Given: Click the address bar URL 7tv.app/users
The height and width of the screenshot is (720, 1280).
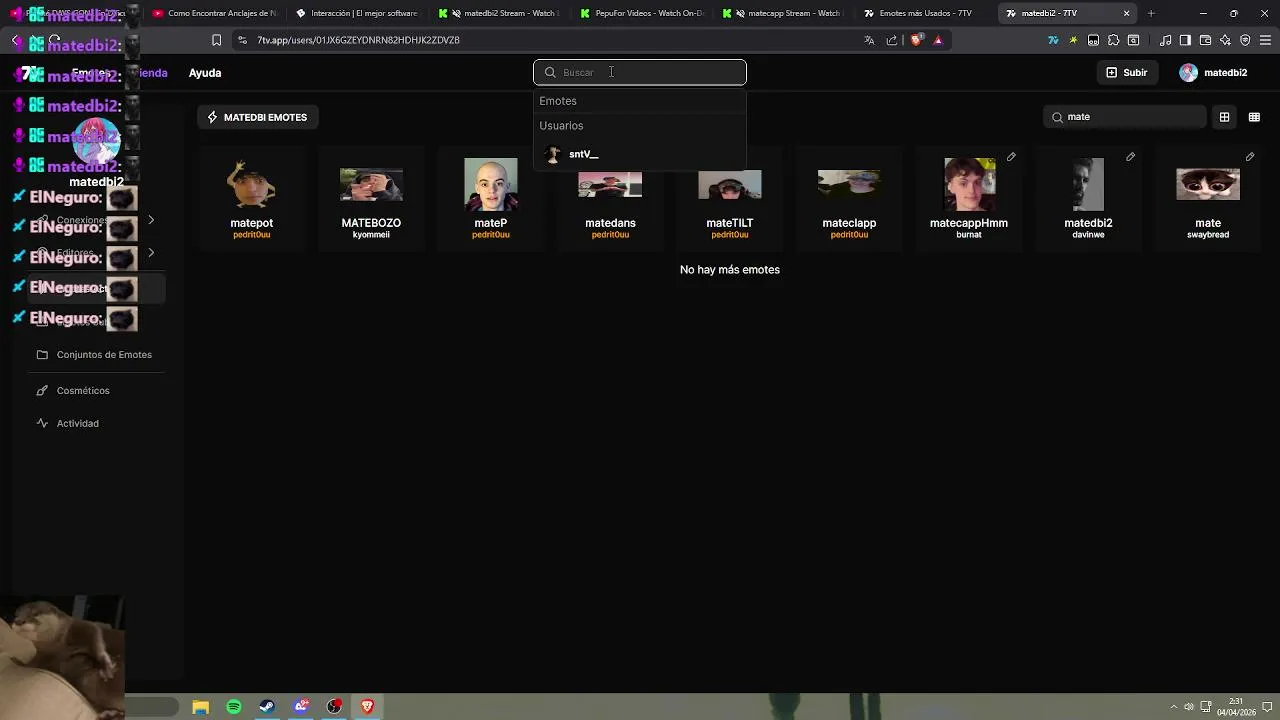Looking at the screenshot, I should pyautogui.click(x=358, y=40).
